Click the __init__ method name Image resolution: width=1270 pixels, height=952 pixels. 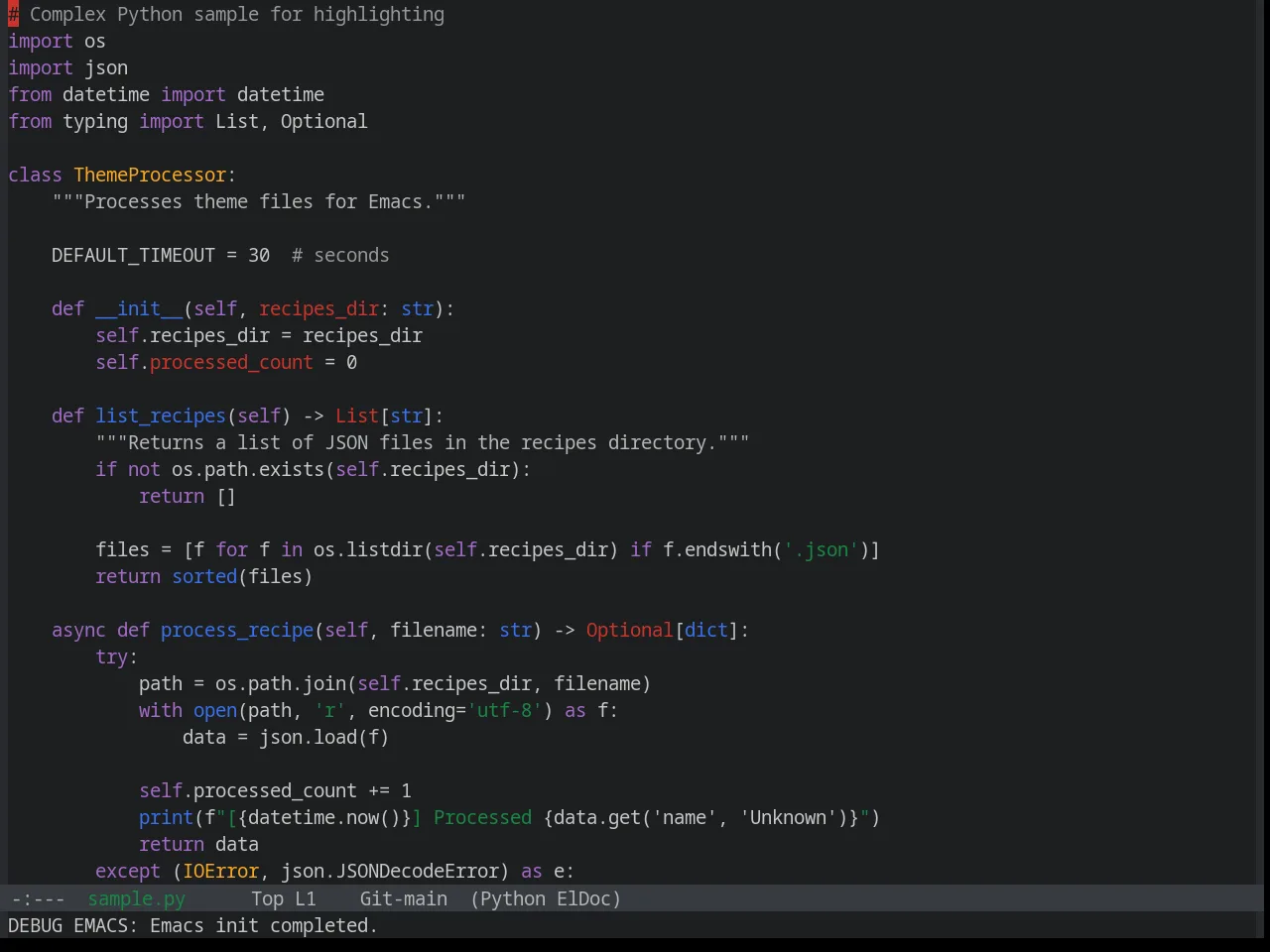[139, 309]
